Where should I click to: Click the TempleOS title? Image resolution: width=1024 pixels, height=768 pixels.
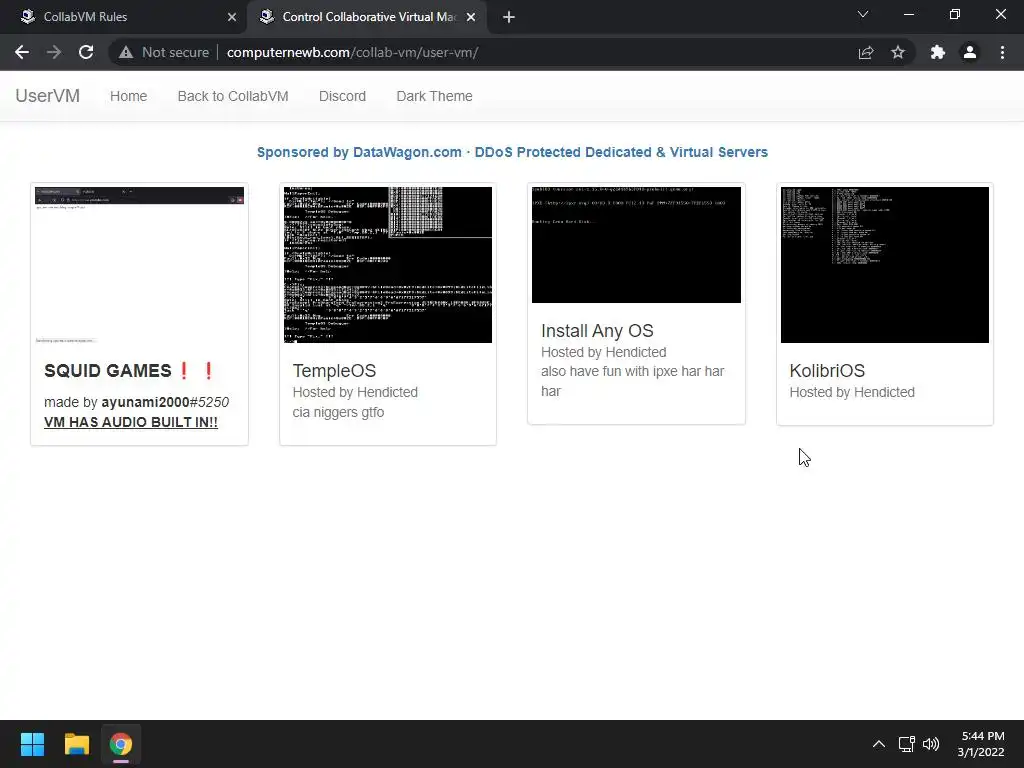[x=334, y=371]
